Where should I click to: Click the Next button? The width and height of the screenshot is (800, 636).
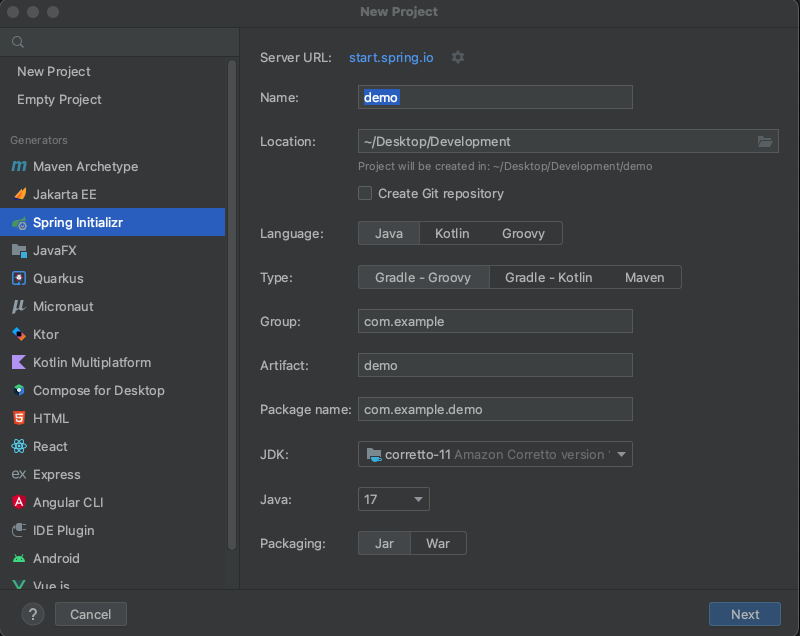(744, 614)
